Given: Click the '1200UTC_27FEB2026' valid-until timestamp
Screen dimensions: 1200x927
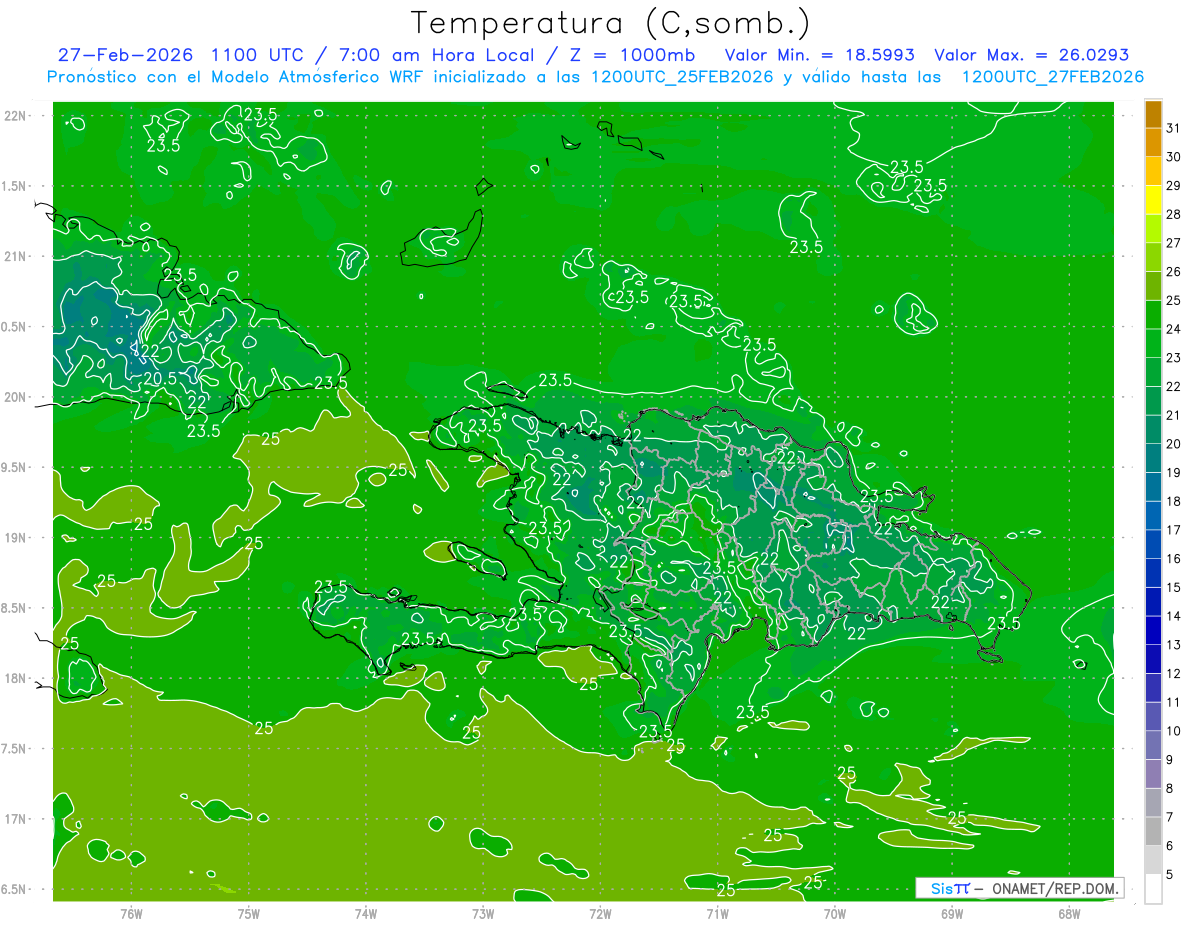Looking at the screenshot, I should (x=1053, y=77).
